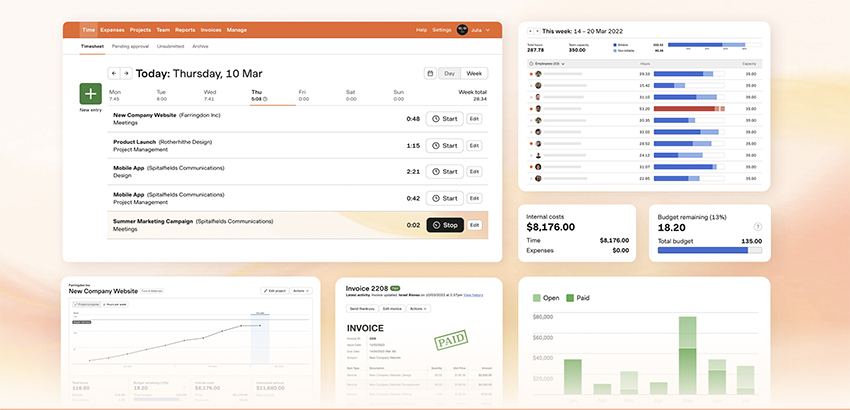The width and height of the screenshot is (850, 410).
Task: Click the green Paid badge beside Invoice 2208
Action: [x=395, y=289]
